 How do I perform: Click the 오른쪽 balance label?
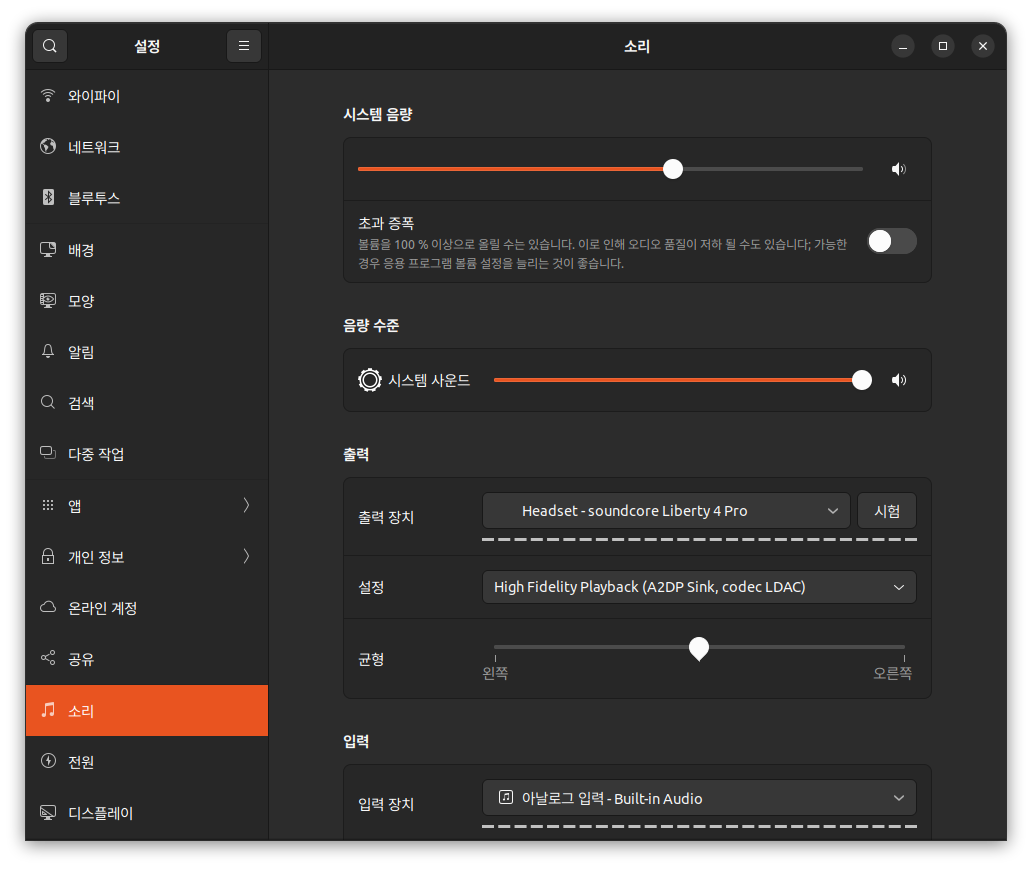[892, 673]
